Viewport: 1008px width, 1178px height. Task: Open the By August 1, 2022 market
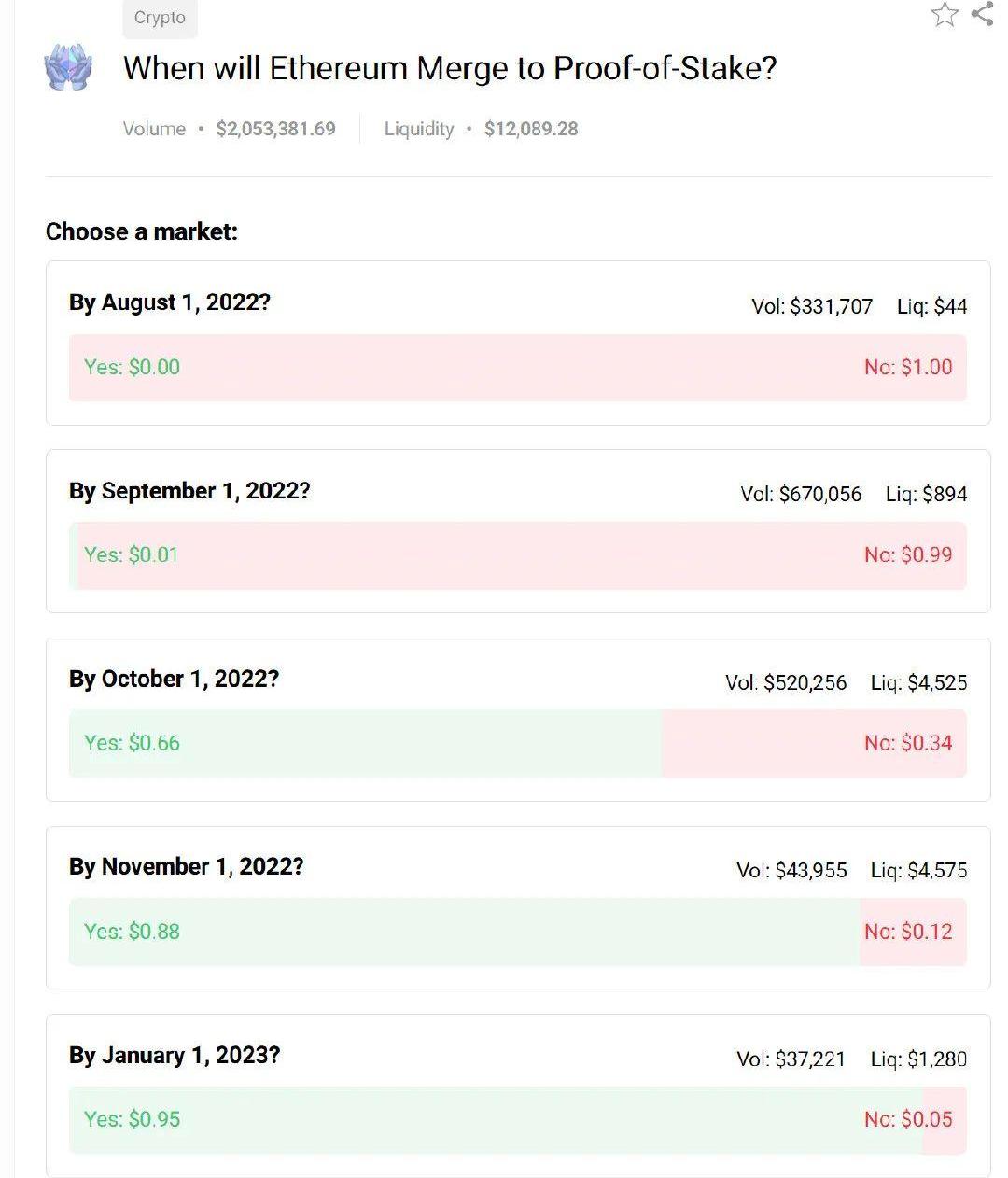pos(169,302)
